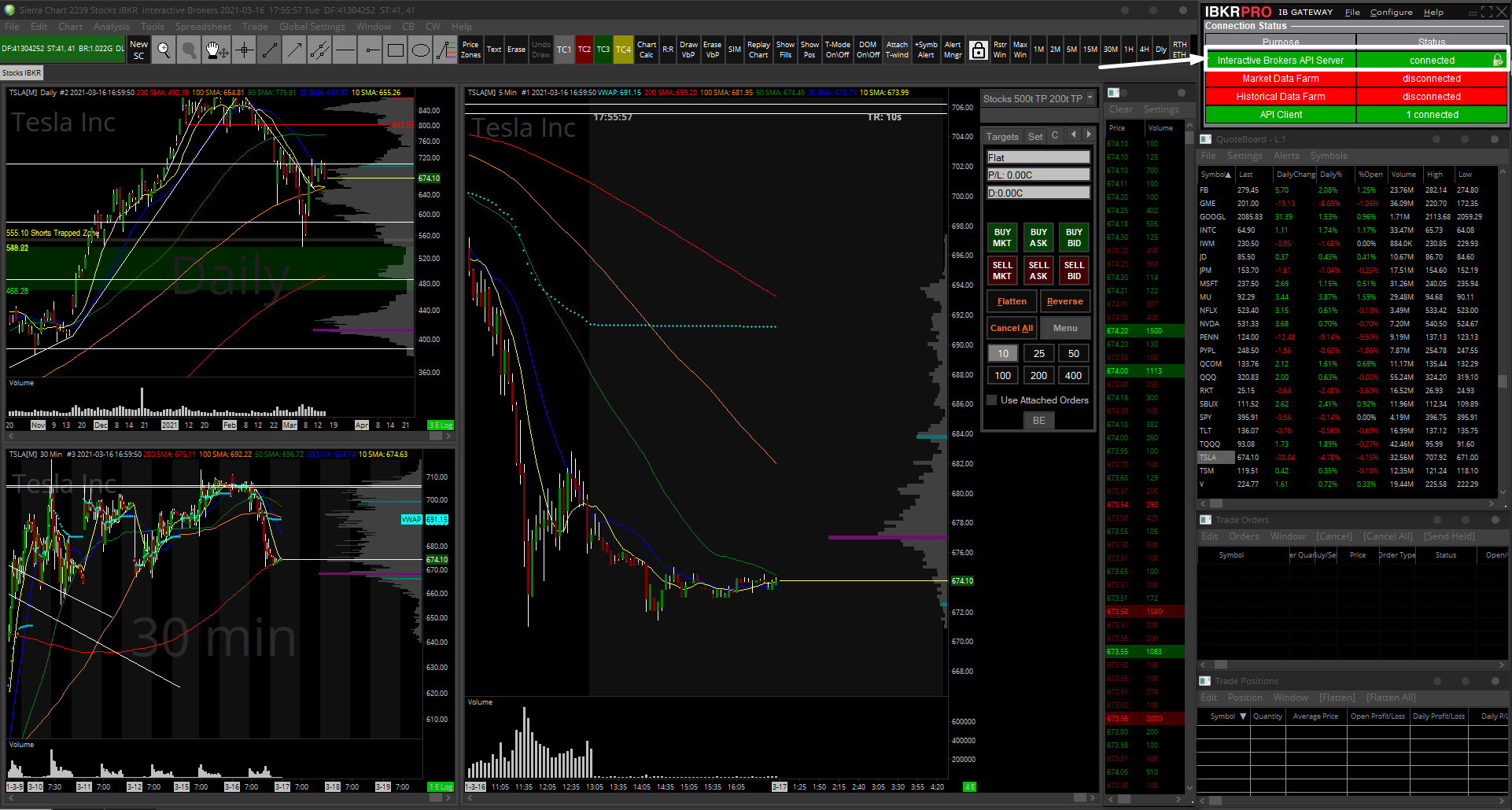Open the Chart Calc tool
The width and height of the screenshot is (1512, 810).
tap(647, 50)
